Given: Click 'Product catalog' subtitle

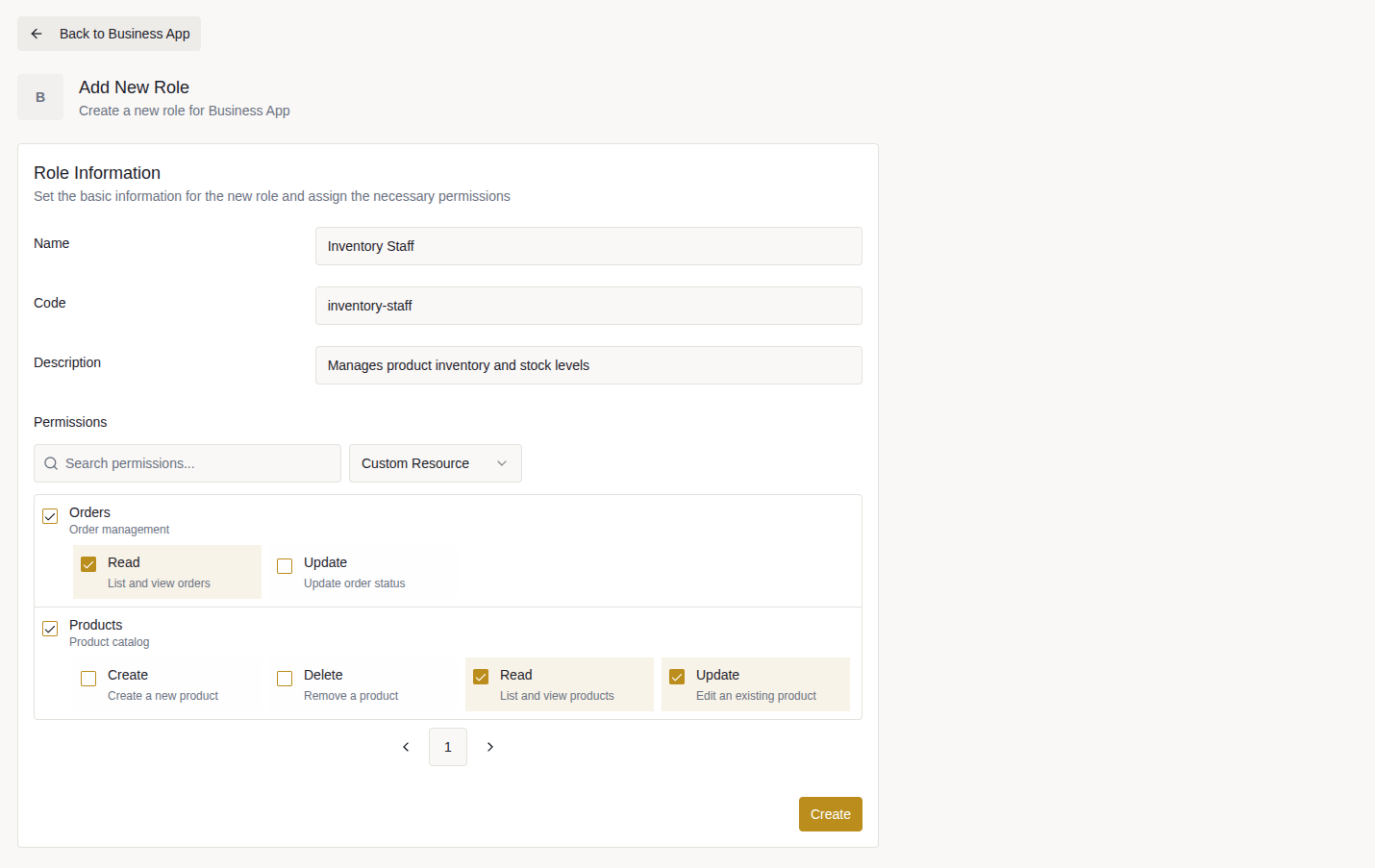Looking at the screenshot, I should click(x=110, y=642).
